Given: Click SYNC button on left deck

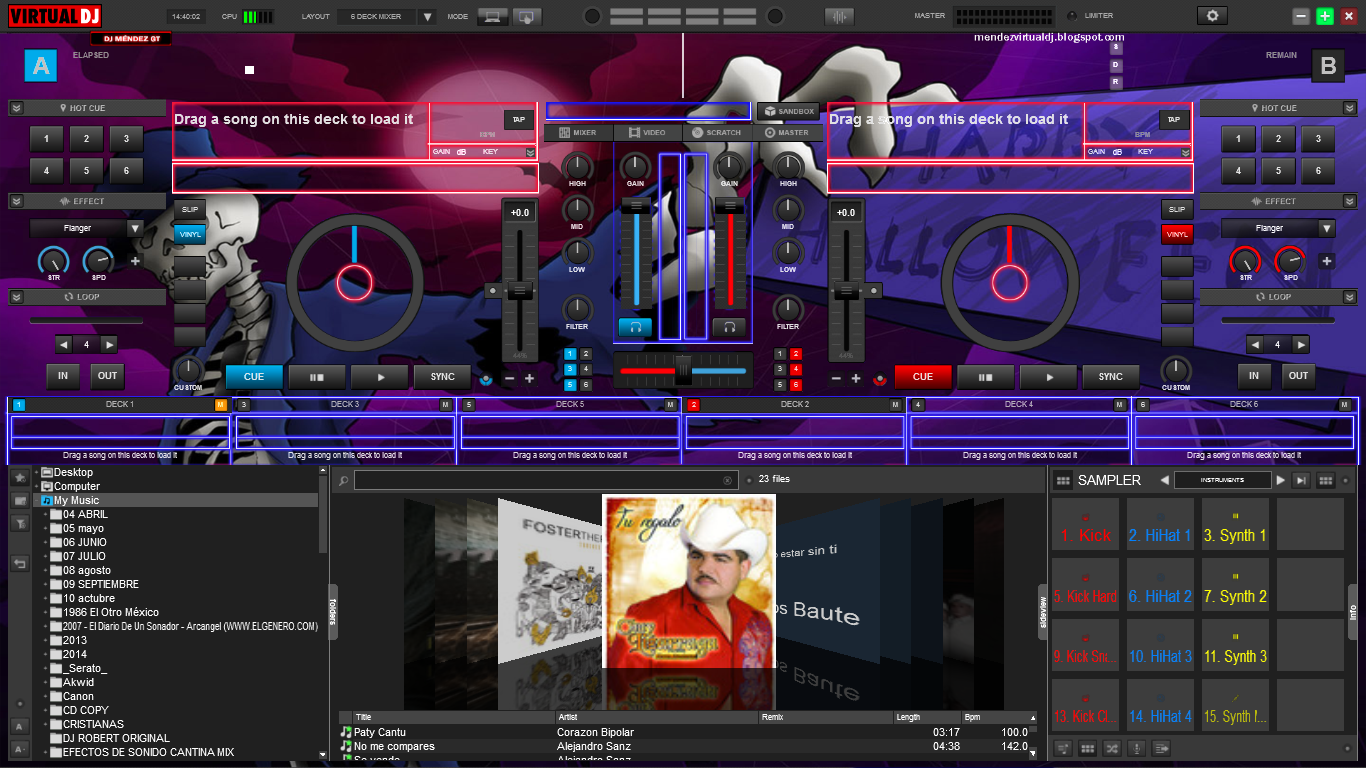Looking at the screenshot, I should (x=442, y=377).
